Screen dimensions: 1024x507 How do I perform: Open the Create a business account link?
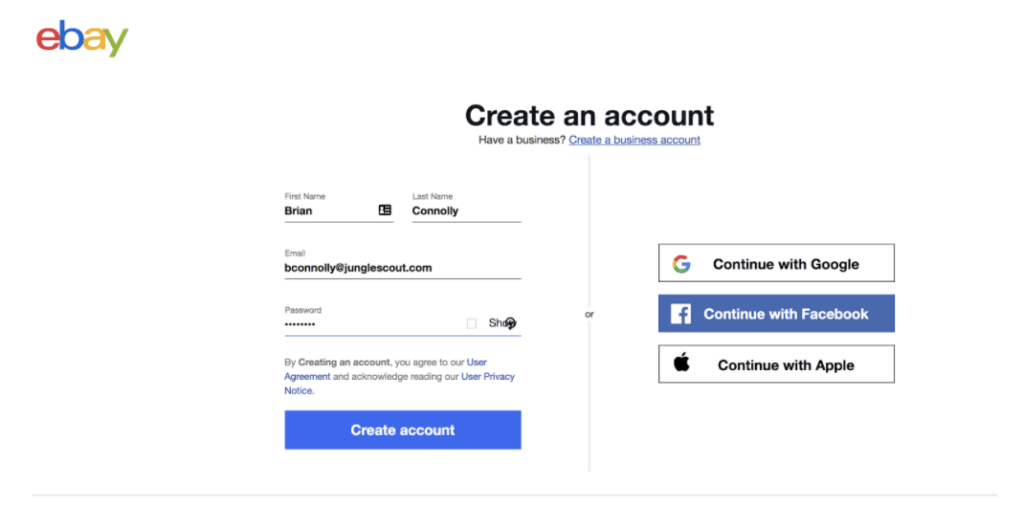(634, 140)
